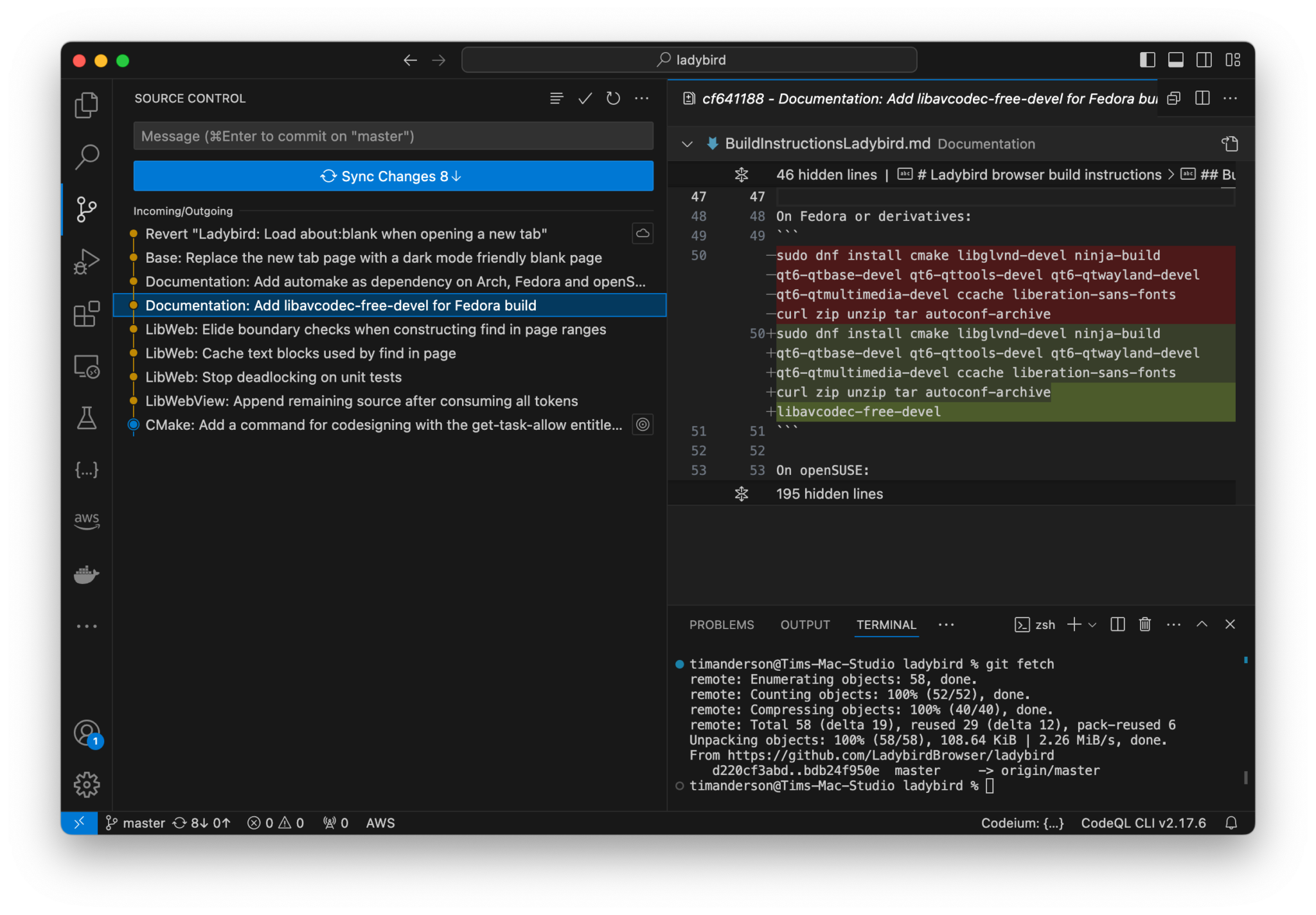1316x915 pixels.
Task: Open the Explorer view in the activity bar
Action: [x=86, y=105]
